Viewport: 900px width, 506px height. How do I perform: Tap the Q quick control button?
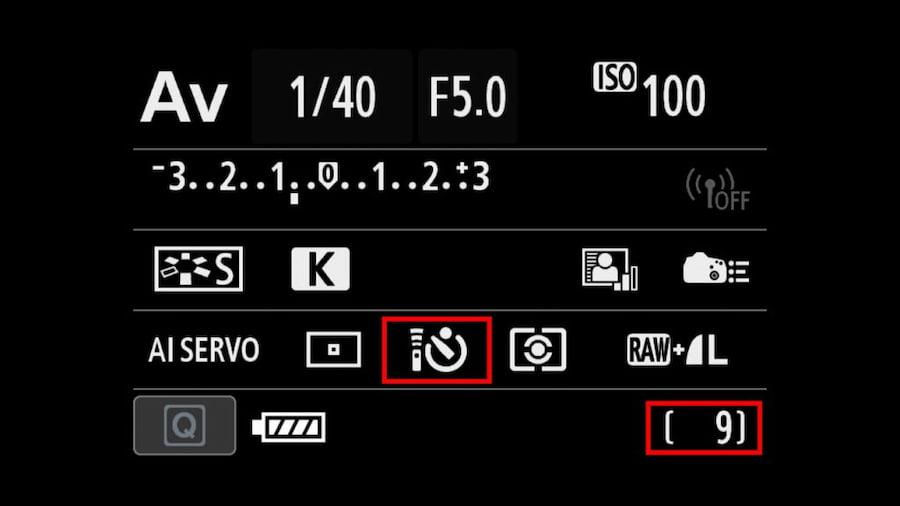(x=185, y=425)
